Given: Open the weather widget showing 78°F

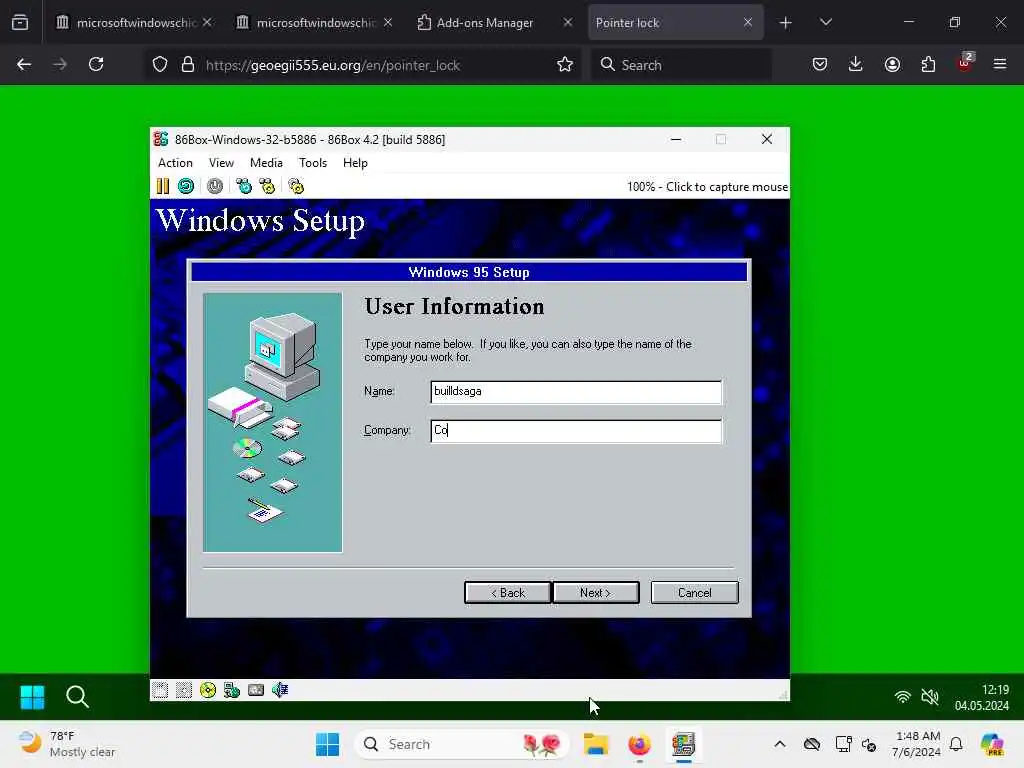Looking at the screenshot, I should coord(67,744).
